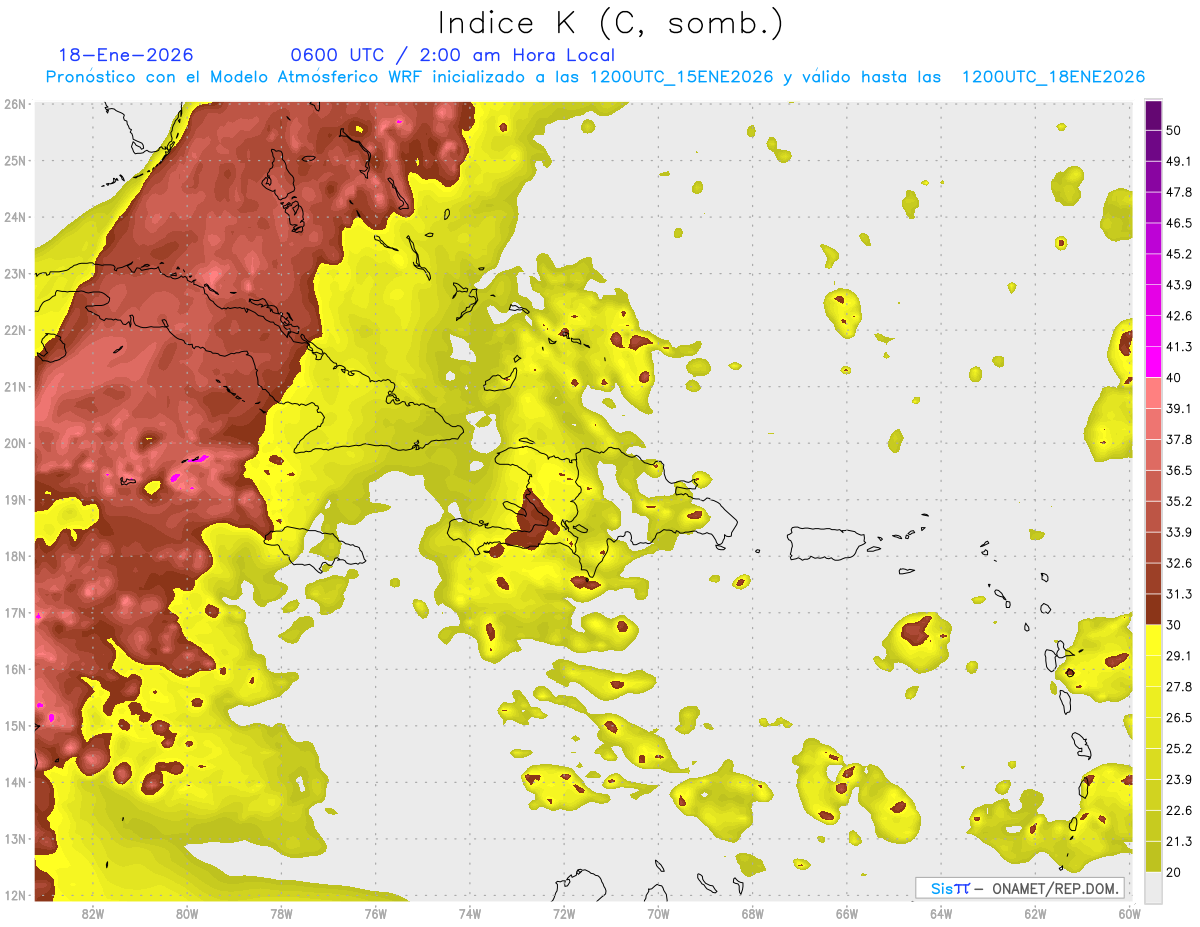Click the color scale value '29.1'
This screenshot has width=1200, height=927.
(1178, 655)
